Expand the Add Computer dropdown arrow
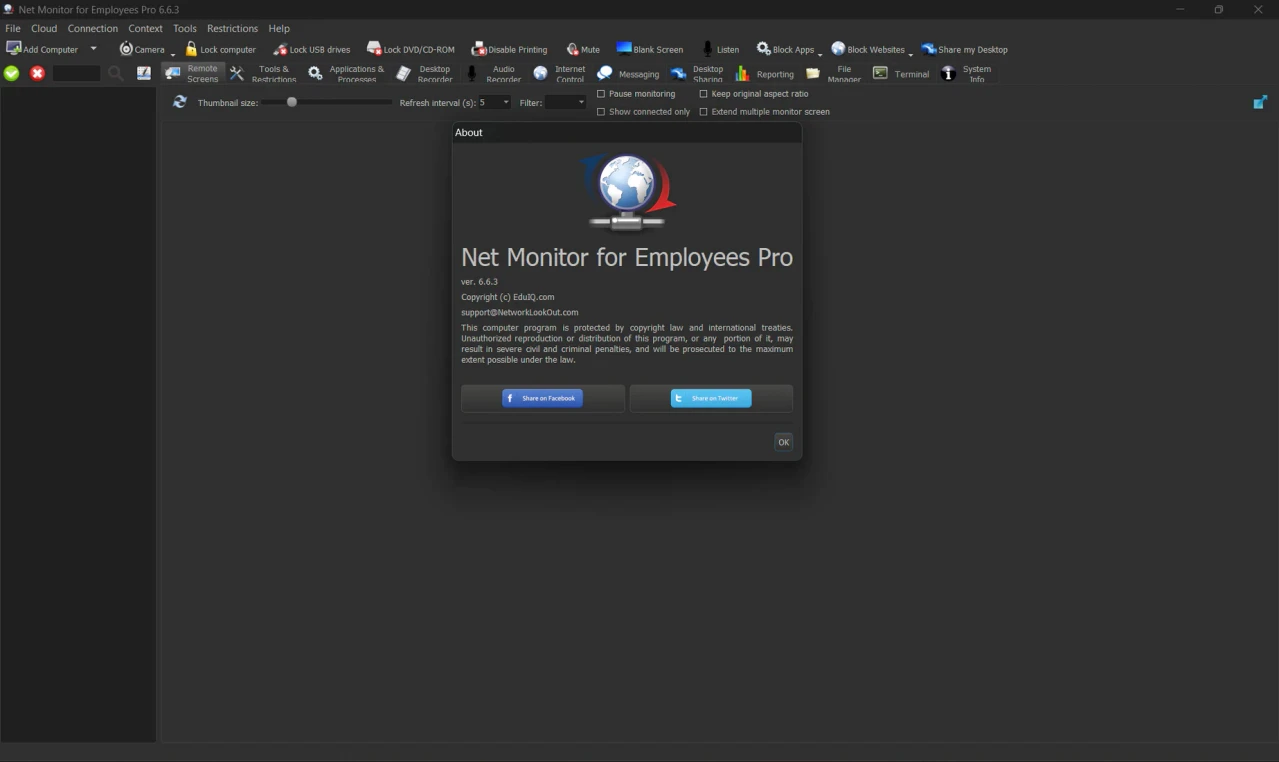 [94, 49]
